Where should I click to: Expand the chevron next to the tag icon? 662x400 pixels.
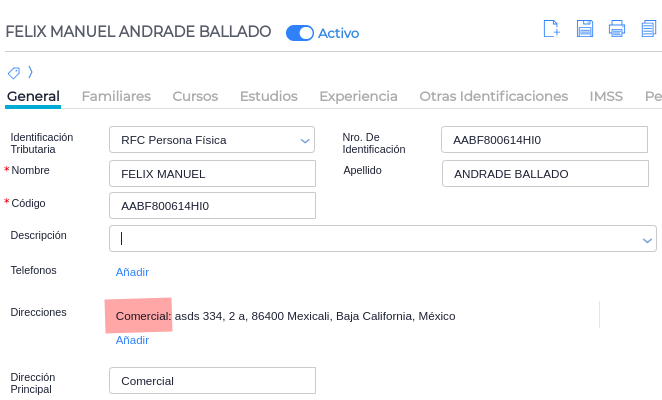pos(30,72)
